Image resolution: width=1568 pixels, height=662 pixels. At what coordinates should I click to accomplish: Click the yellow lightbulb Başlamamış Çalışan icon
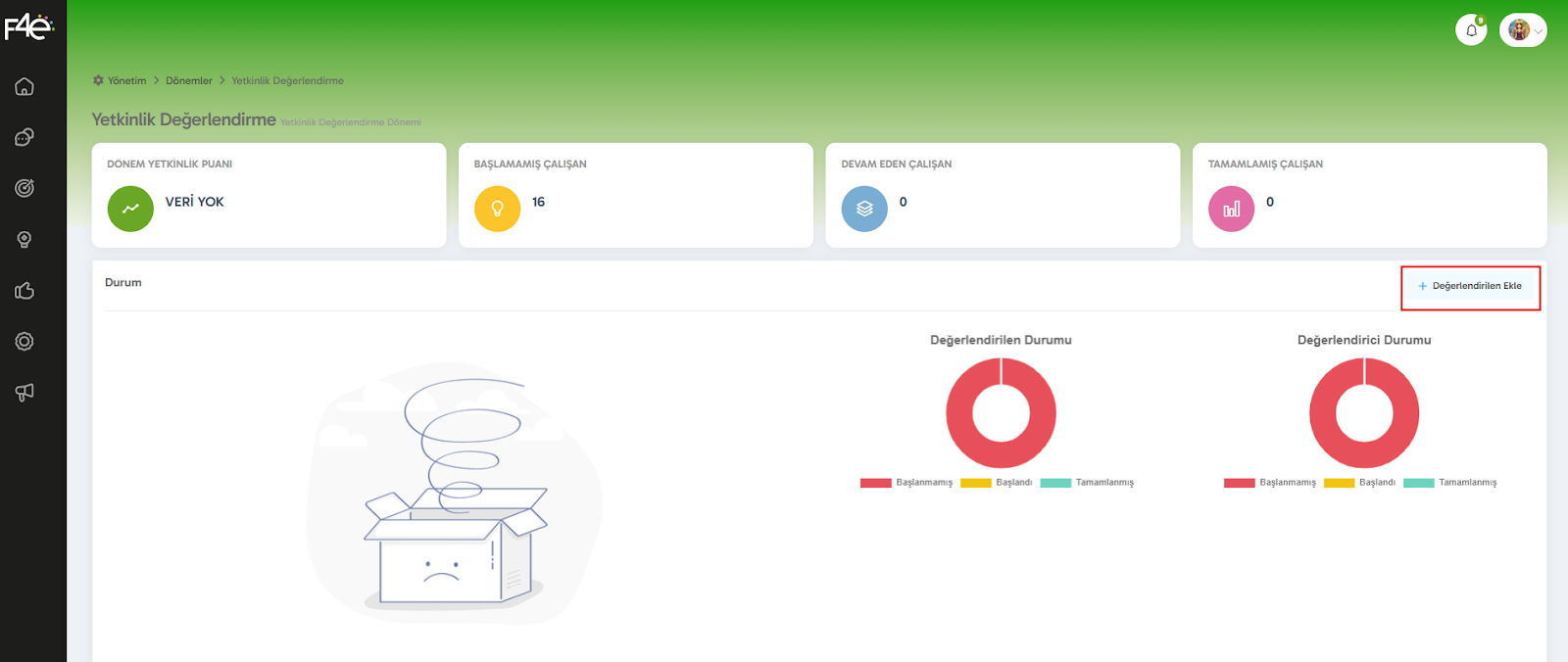click(497, 209)
